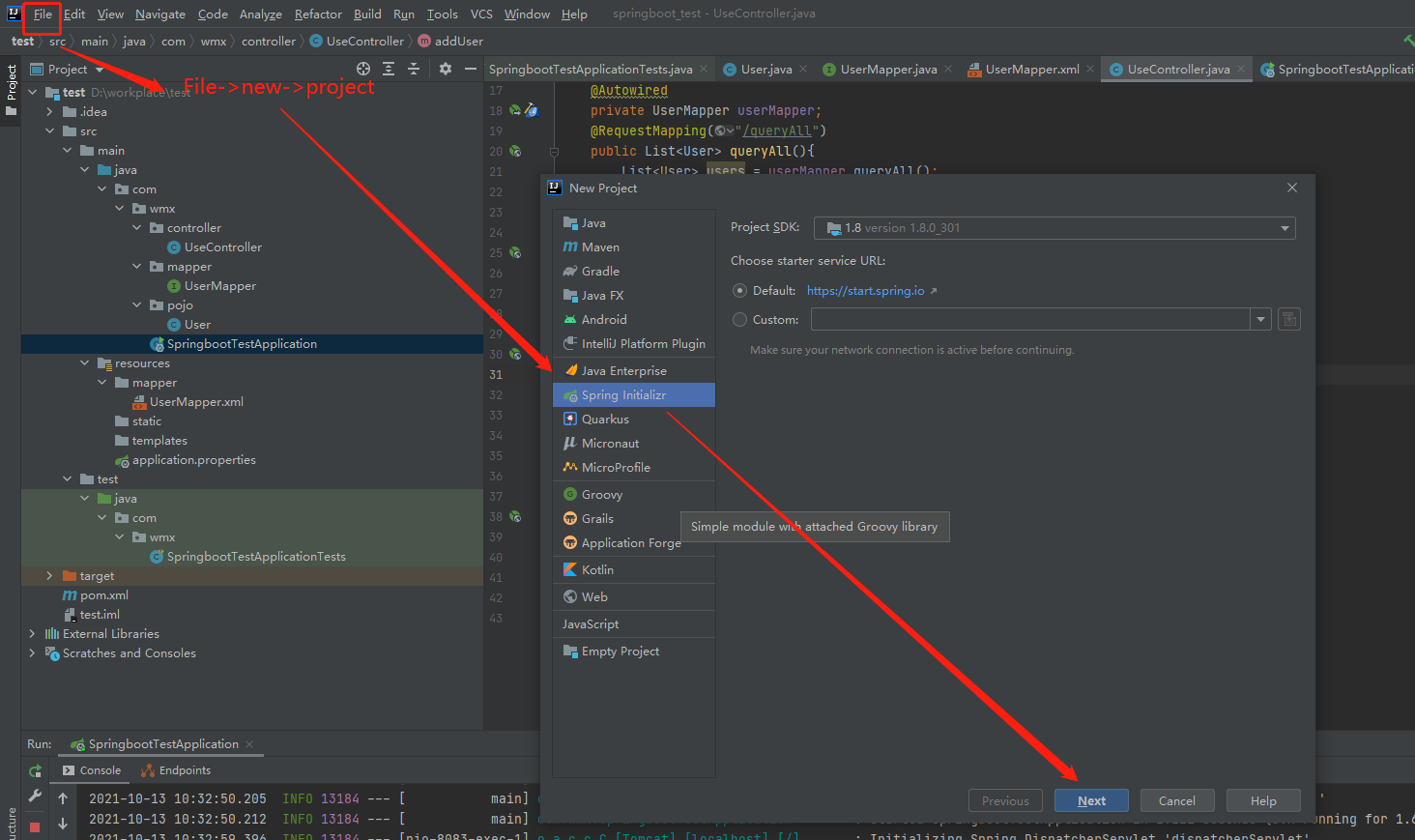Click the Next button
Viewport: 1415px width, 840px height.
click(x=1091, y=800)
